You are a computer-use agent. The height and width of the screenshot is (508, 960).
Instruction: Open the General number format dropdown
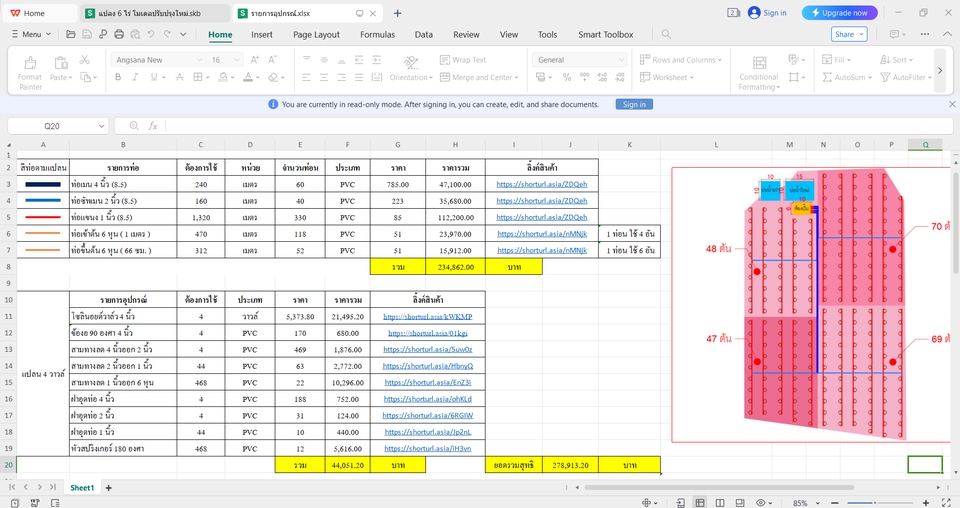pyautogui.click(x=621, y=60)
